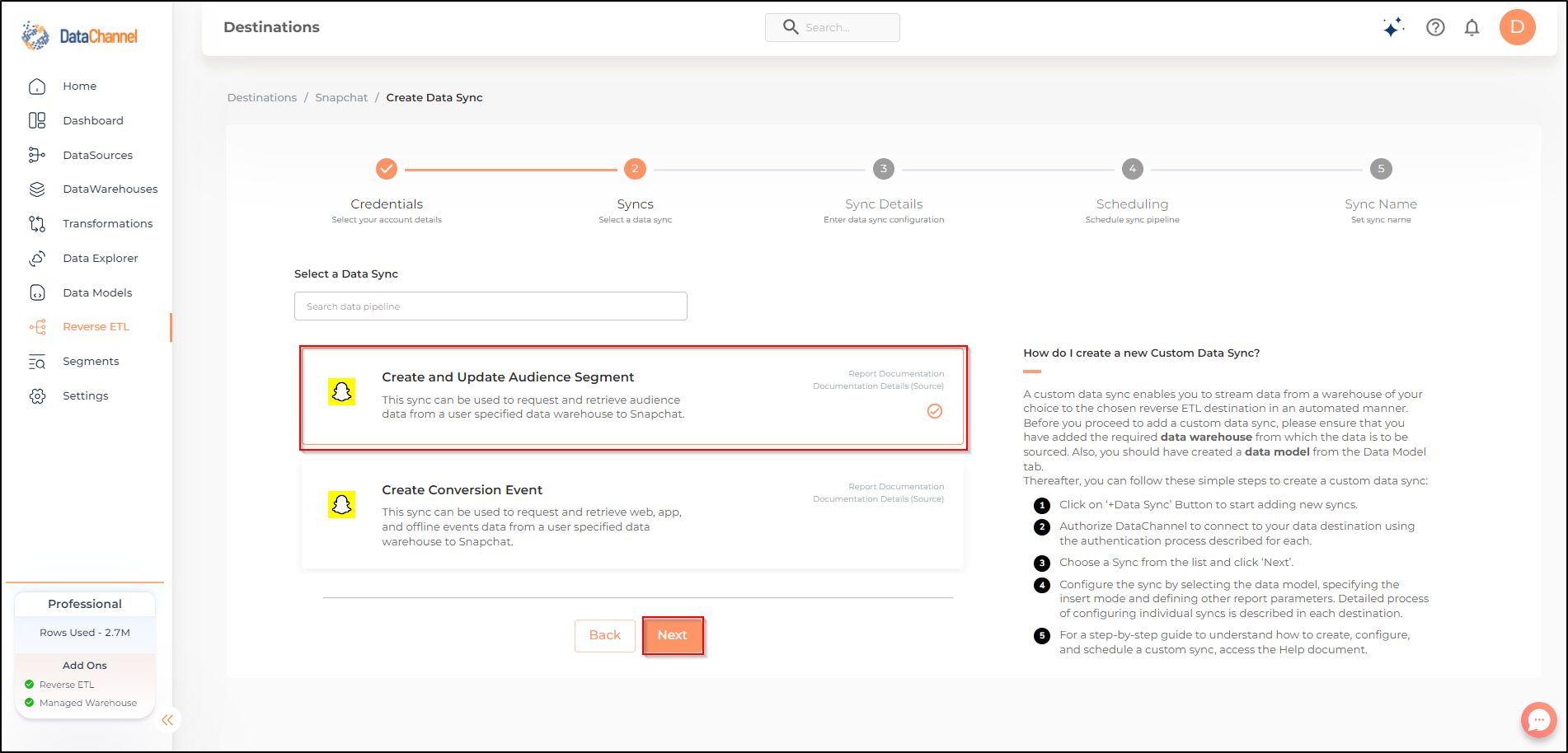
Task: Click the Next button
Action: [673, 635]
